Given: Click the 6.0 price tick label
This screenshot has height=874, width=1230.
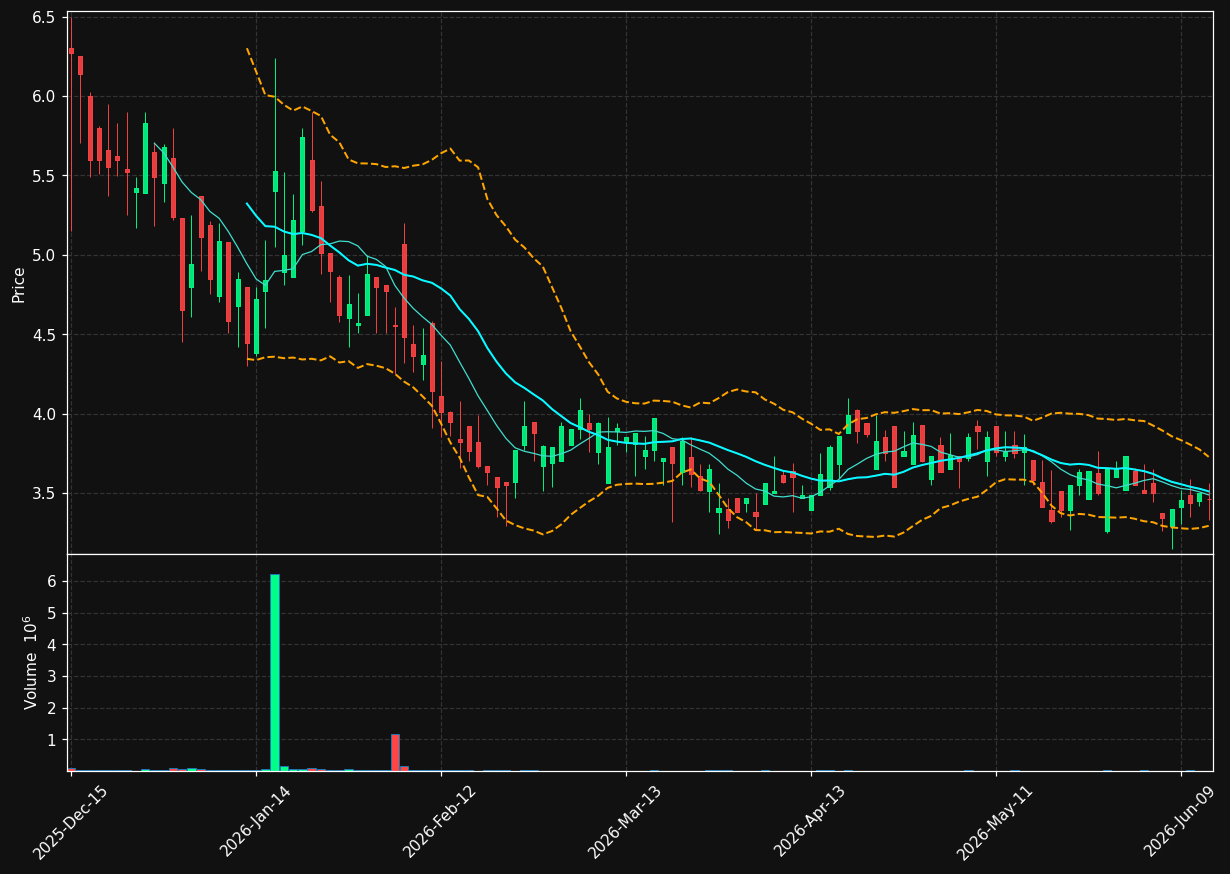Looking at the screenshot, I should click(43, 97).
